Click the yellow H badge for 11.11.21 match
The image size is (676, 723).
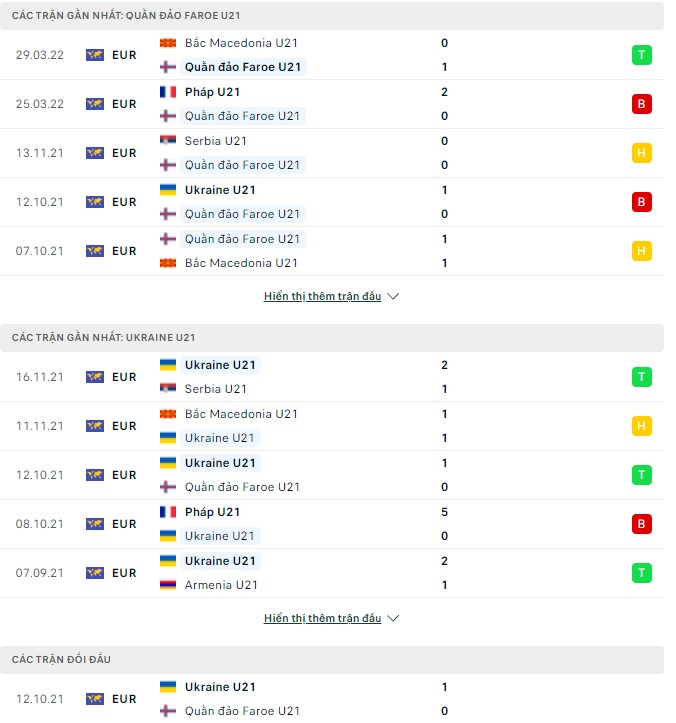(x=641, y=426)
